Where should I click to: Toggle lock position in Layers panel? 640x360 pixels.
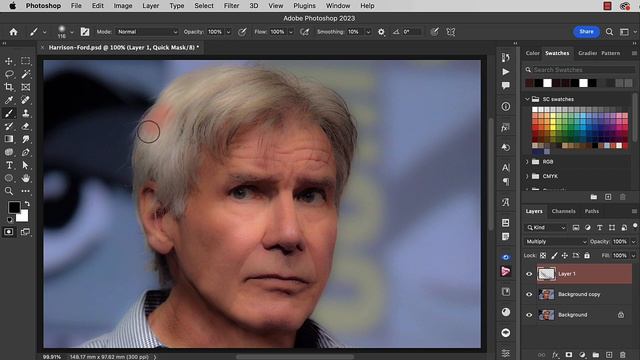[564, 256]
